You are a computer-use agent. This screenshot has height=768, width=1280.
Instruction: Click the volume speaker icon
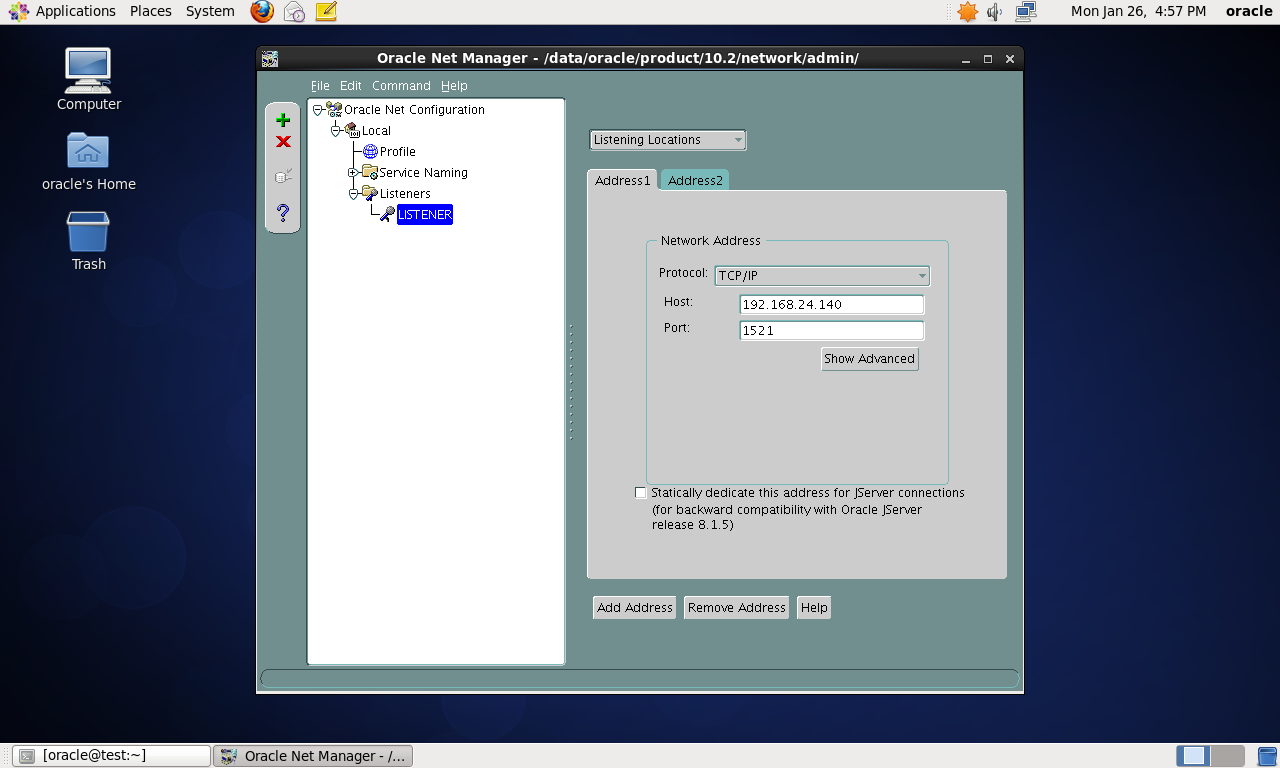tap(995, 12)
